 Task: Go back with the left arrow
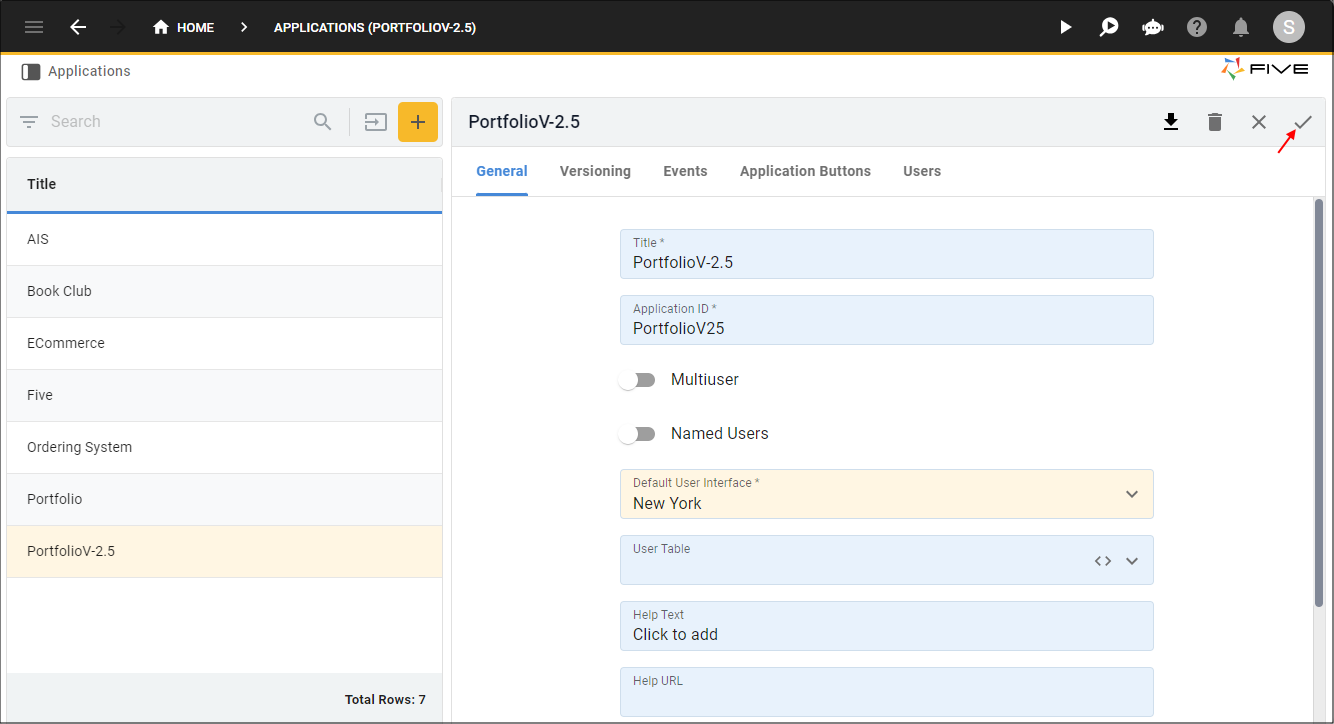[x=78, y=27]
